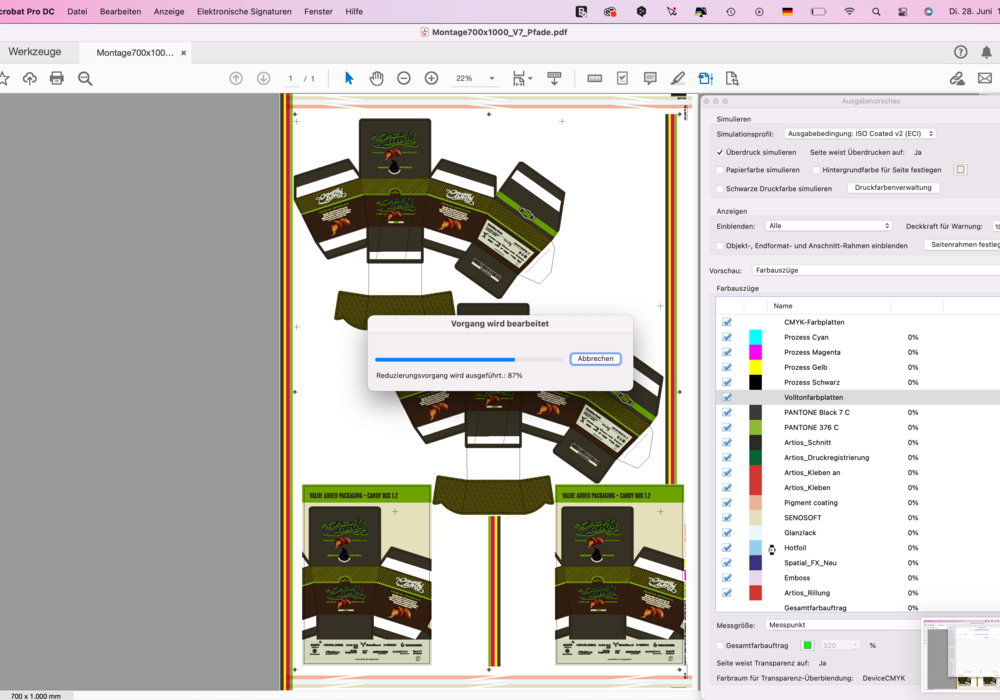Open the Vorschau dropdown showing Farbauszüge
Viewport: 1000px width, 700px height.
(x=876, y=270)
